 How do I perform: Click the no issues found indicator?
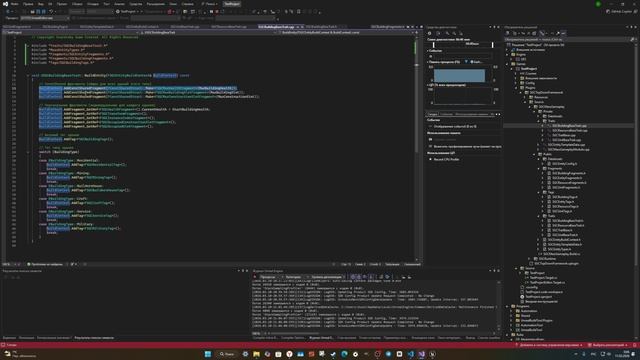(x=45, y=264)
